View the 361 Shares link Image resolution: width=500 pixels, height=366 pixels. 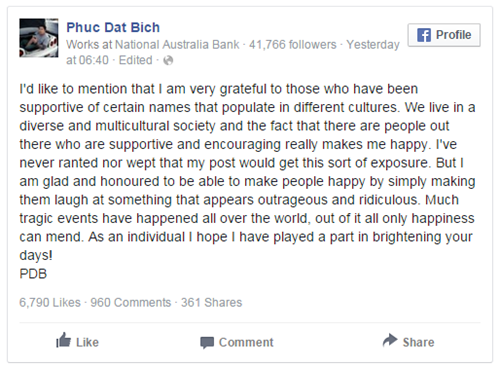click(x=211, y=302)
